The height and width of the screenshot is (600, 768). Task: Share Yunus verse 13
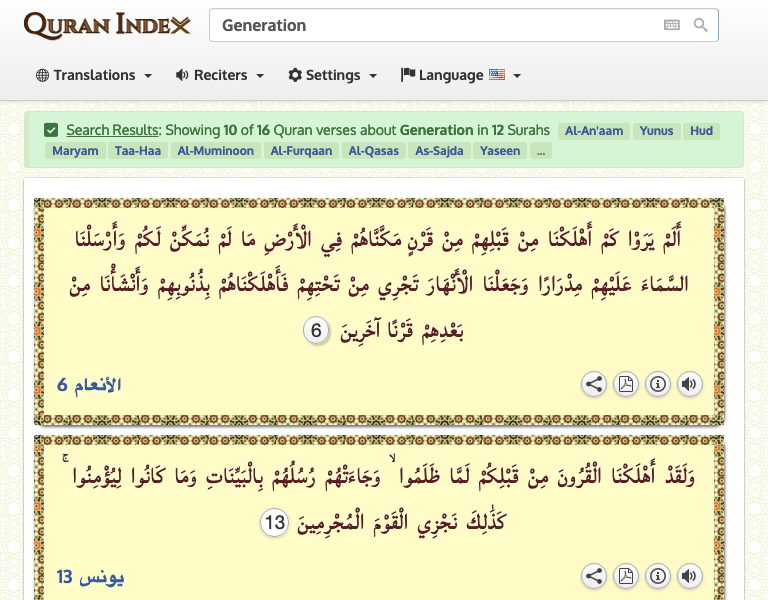[594, 576]
